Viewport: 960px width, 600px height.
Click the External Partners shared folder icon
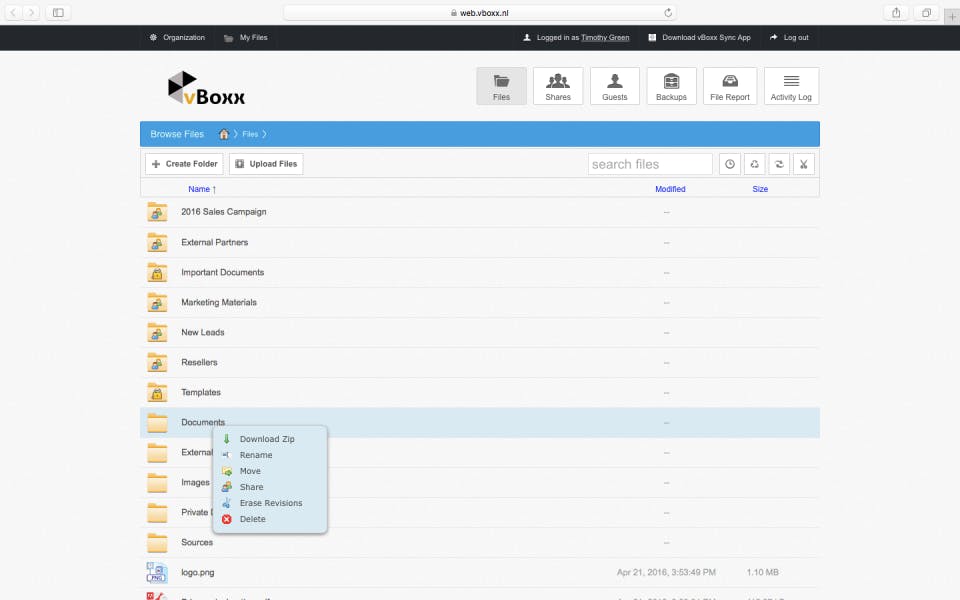[x=157, y=242]
